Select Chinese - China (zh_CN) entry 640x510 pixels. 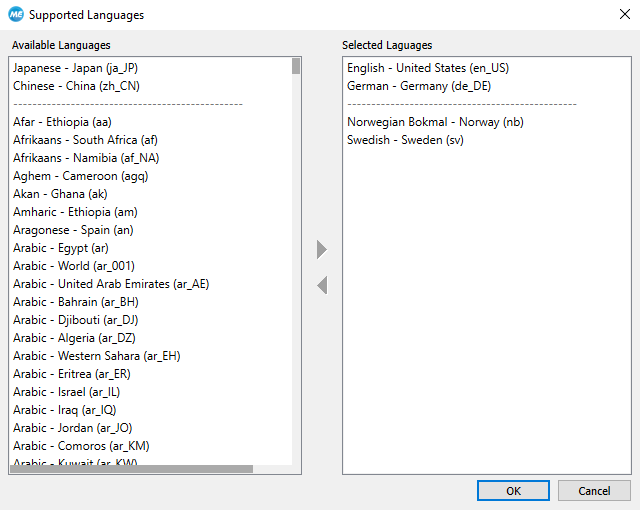tap(76, 86)
